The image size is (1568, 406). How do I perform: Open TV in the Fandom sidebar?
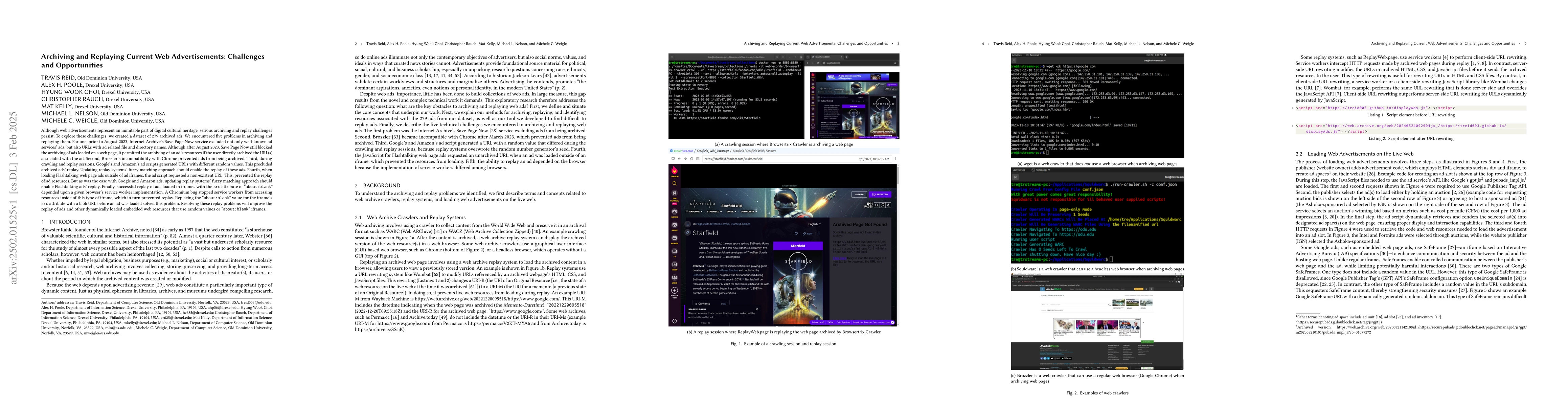point(675,253)
